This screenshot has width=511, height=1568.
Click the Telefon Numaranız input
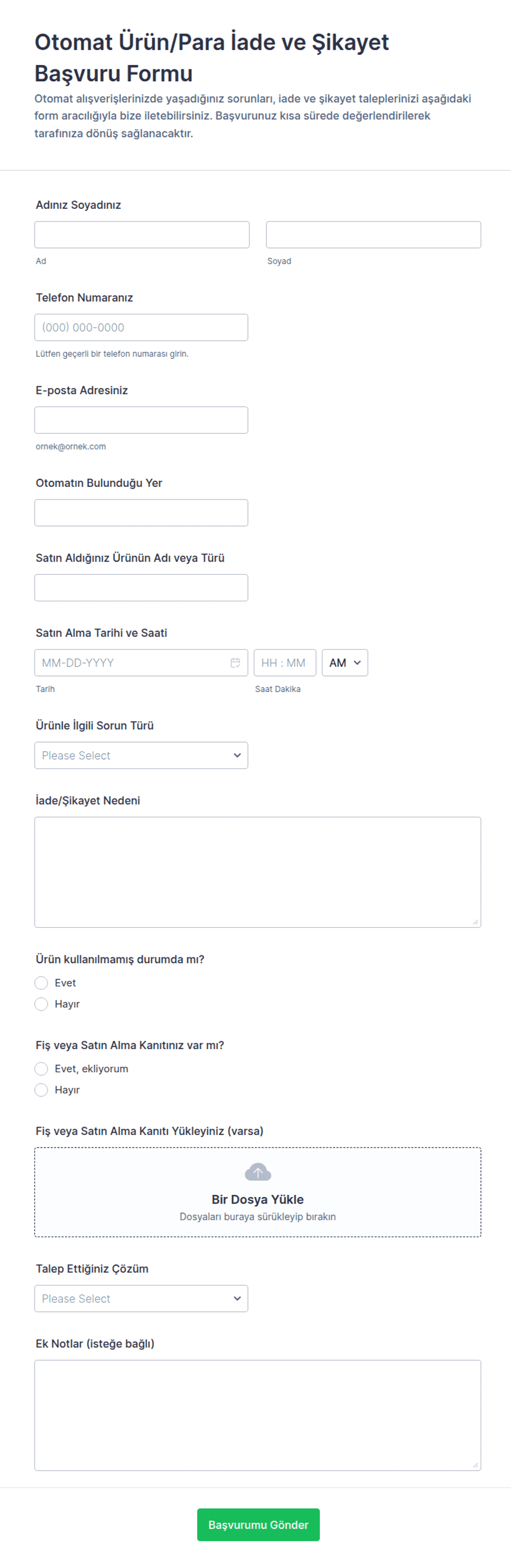tap(141, 328)
